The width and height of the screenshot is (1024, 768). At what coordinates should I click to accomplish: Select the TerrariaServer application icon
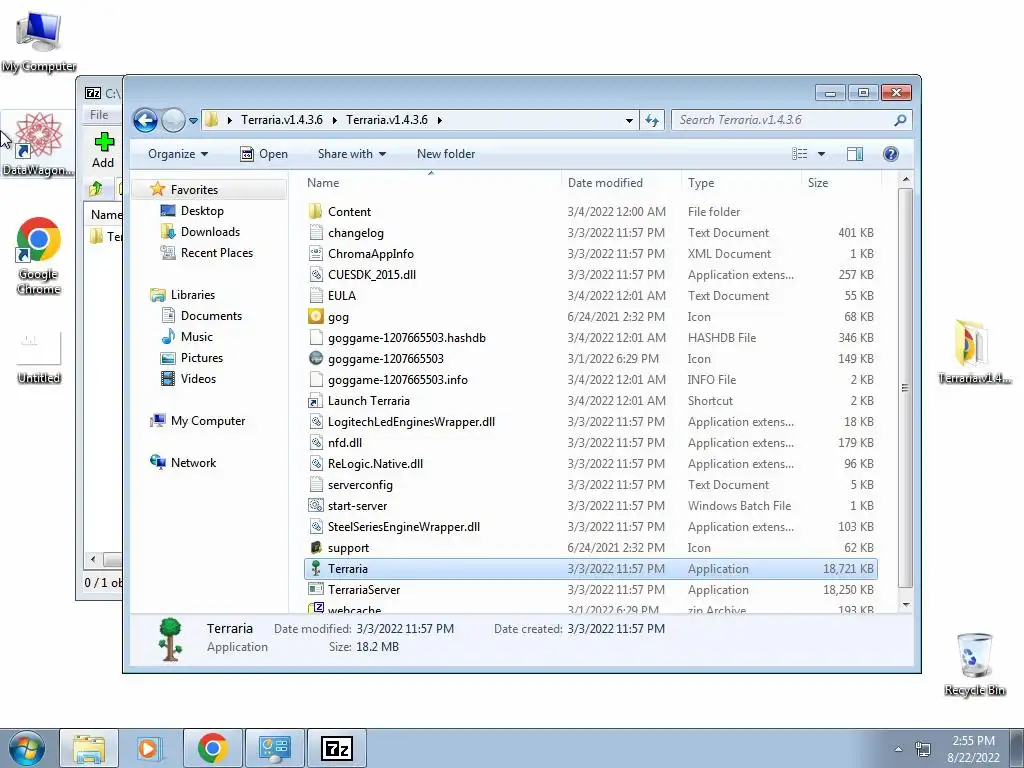[x=316, y=590]
